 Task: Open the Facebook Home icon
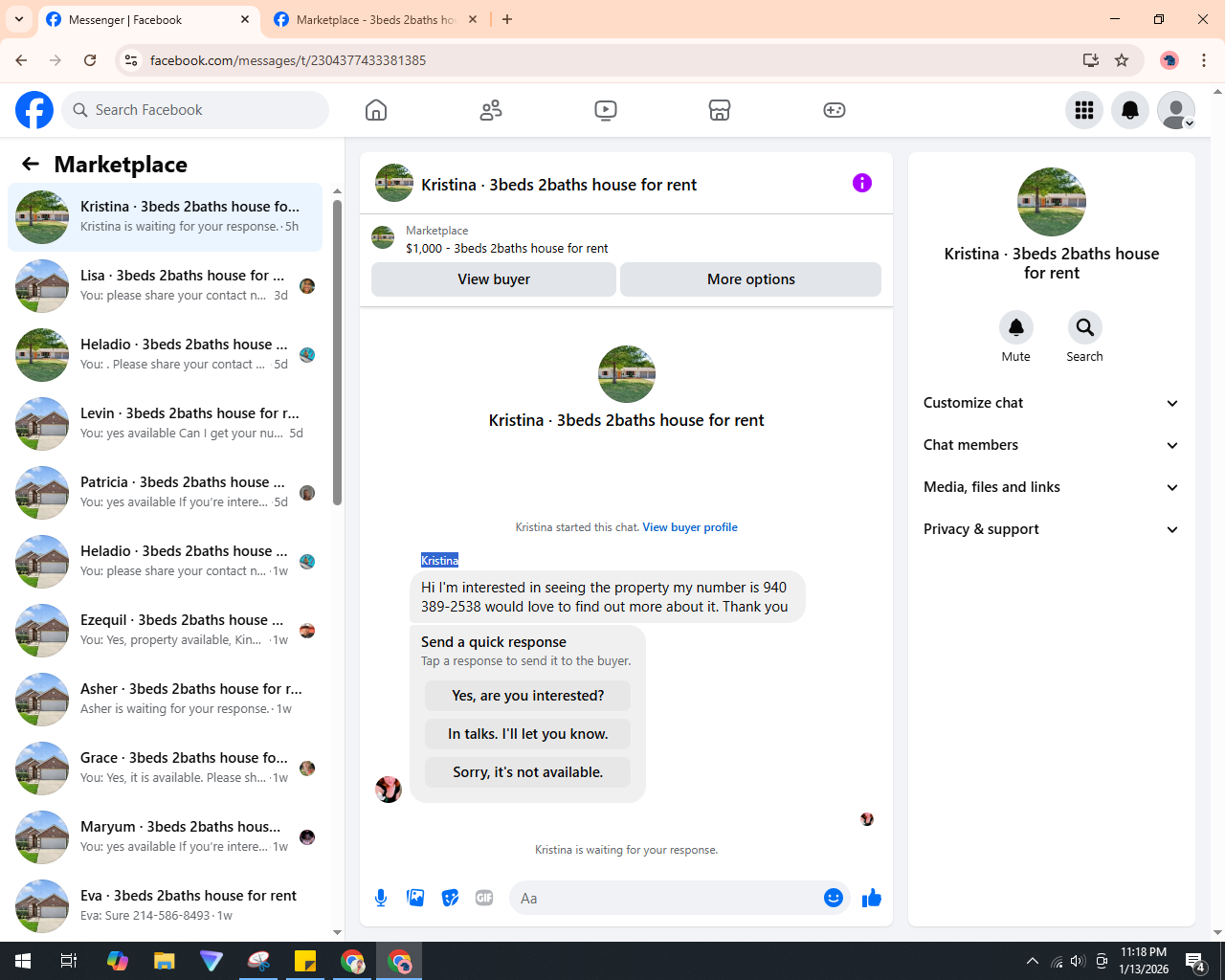coord(376,110)
